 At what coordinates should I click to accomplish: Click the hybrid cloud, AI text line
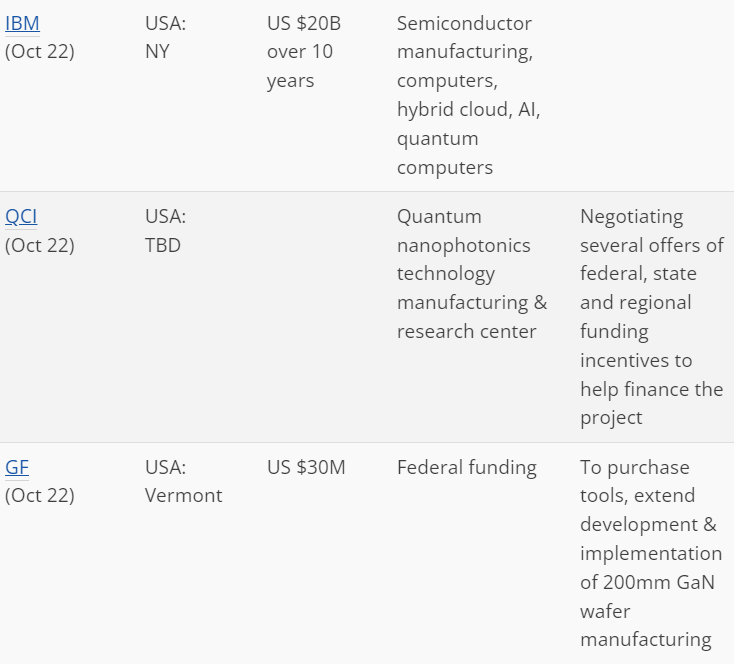(x=469, y=110)
